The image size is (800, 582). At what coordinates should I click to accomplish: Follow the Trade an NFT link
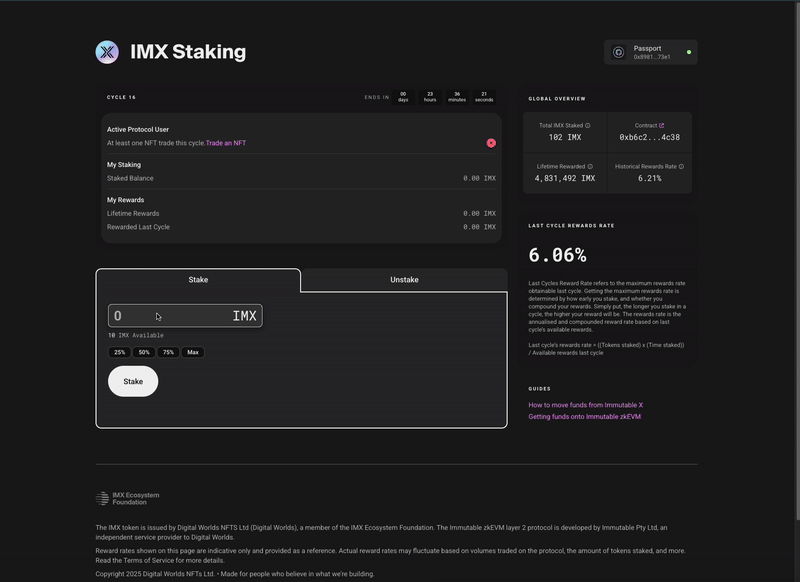(x=226, y=143)
